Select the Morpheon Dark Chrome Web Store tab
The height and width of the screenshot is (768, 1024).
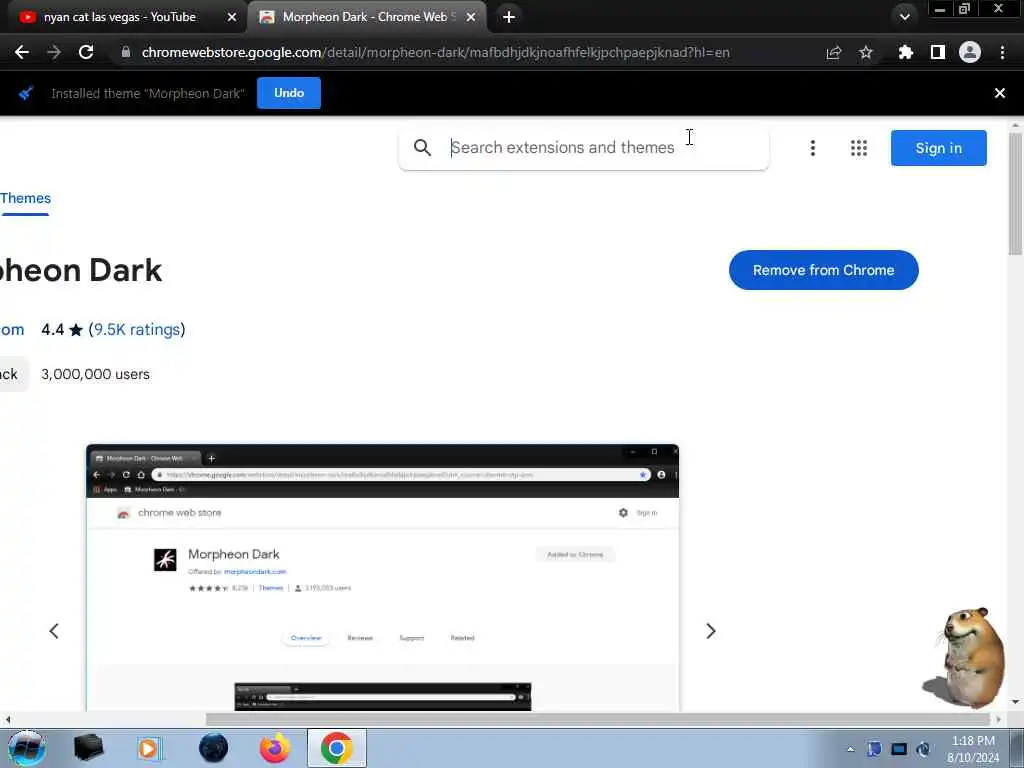click(364, 17)
